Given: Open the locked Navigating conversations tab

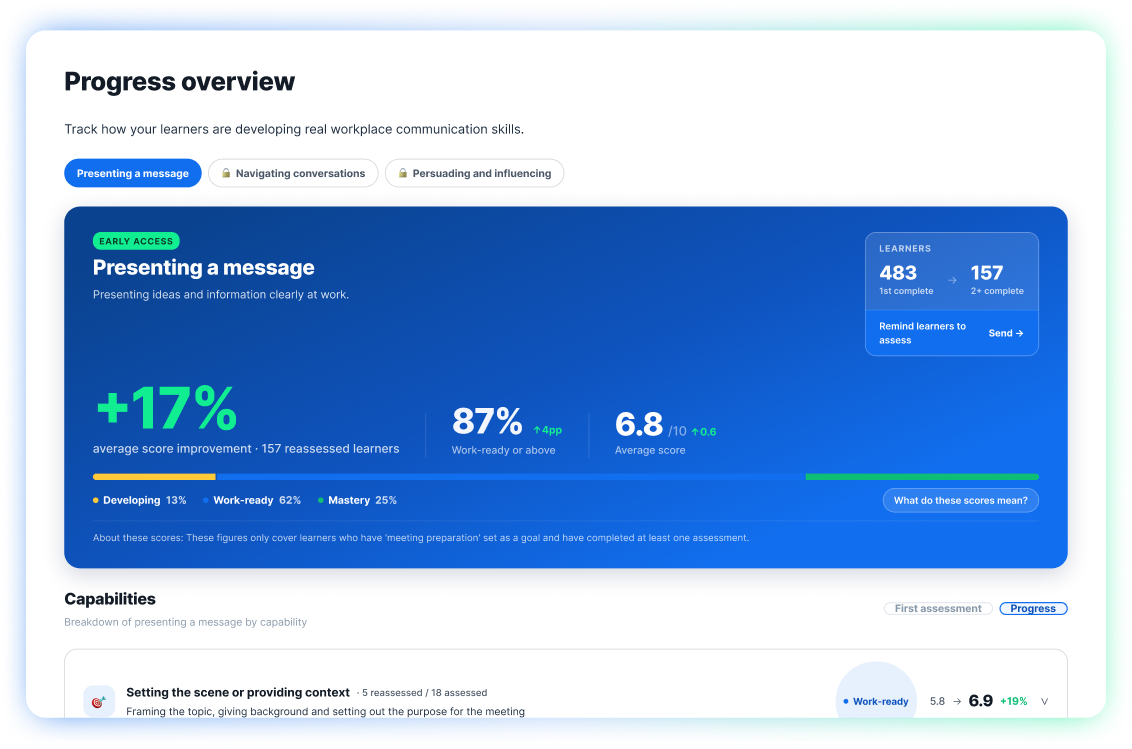Looking at the screenshot, I should [x=293, y=173].
